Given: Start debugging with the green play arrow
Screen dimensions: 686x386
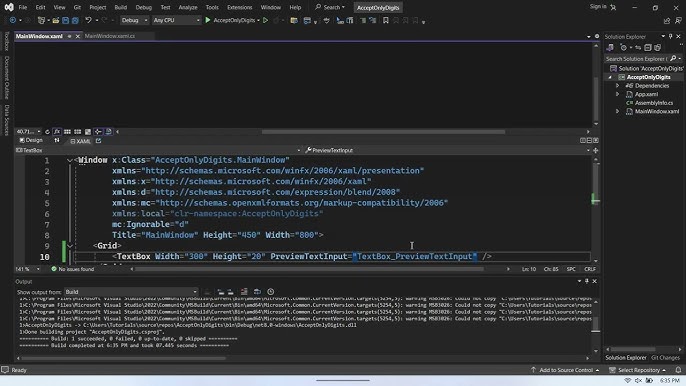Looking at the screenshot, I should pos(208,20).
